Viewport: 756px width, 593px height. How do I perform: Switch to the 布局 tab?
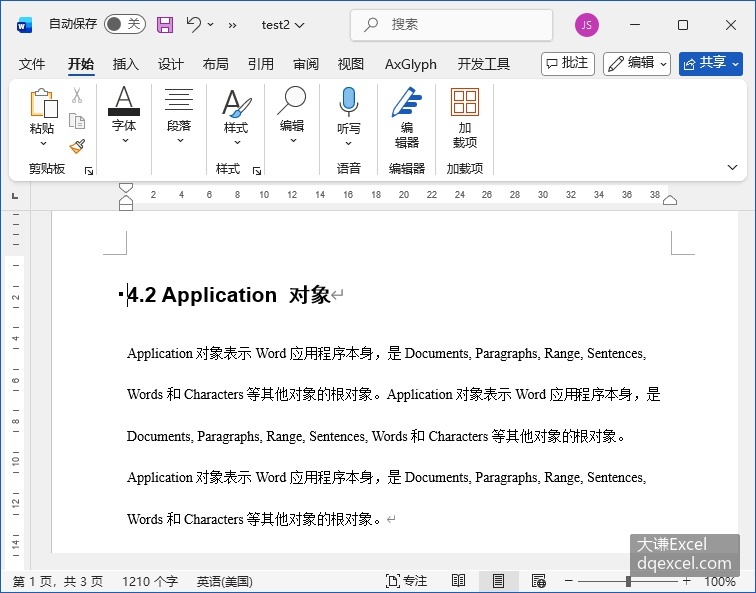click(216, 64)
